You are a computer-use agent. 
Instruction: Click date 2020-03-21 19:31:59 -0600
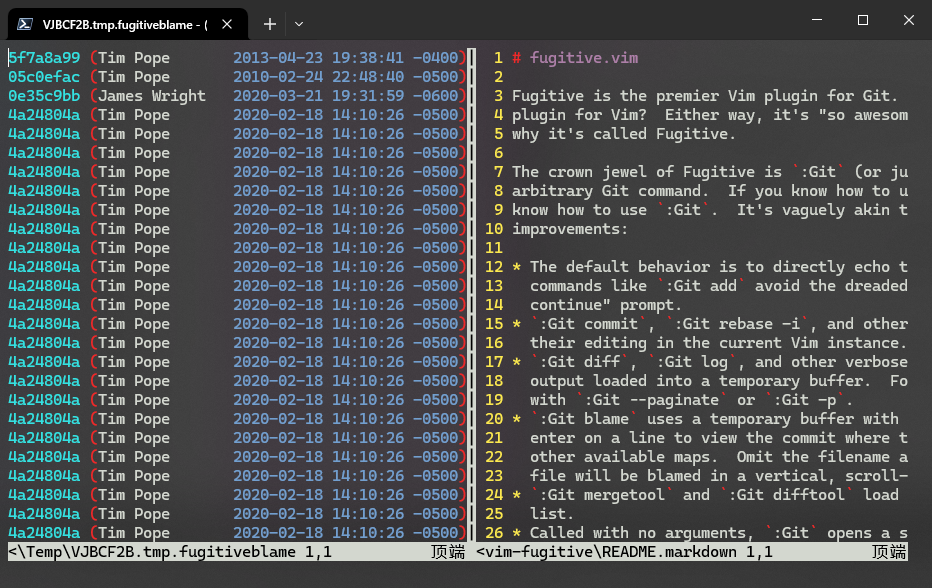pos(345,96)
